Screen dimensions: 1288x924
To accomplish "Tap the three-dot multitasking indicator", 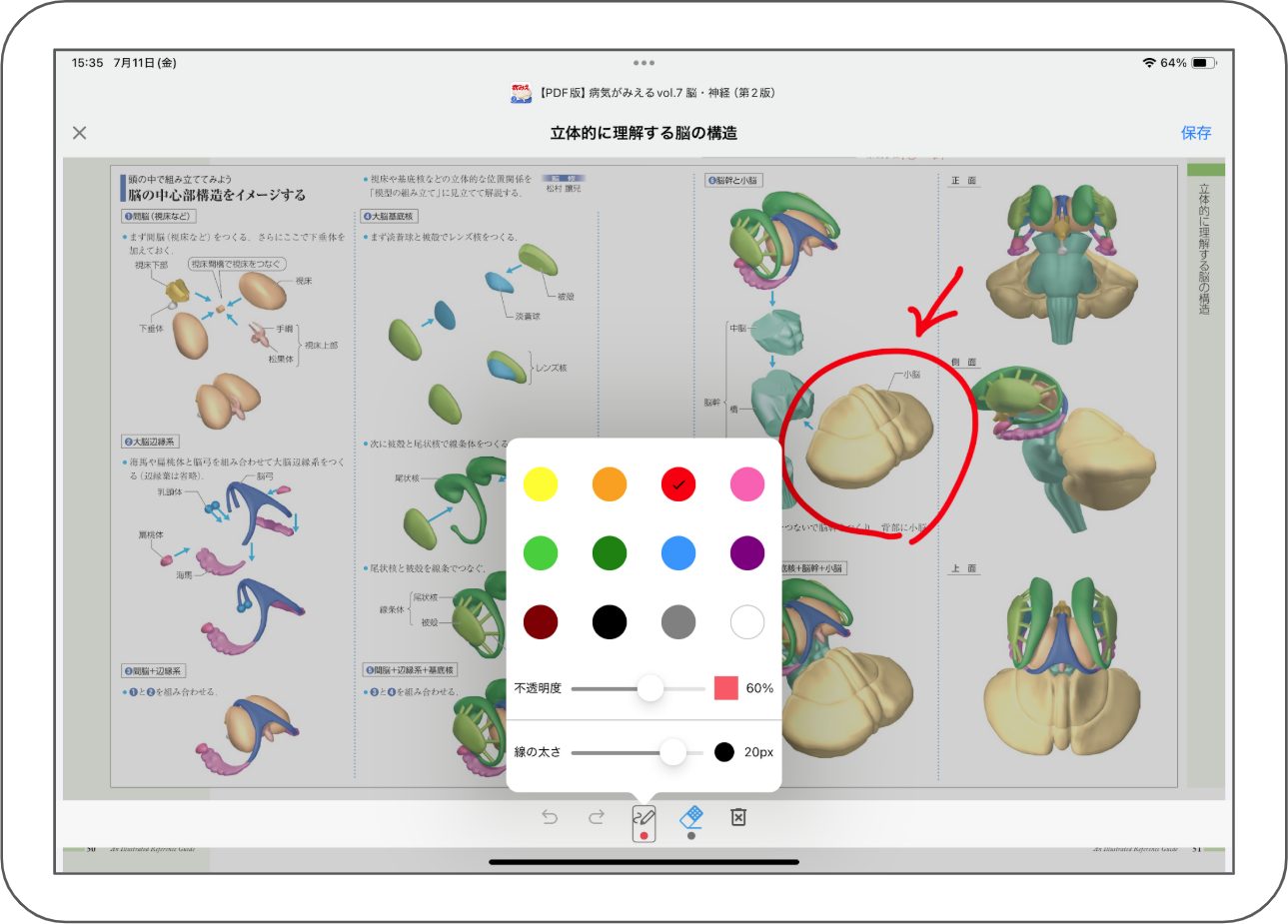I will 644,63.
